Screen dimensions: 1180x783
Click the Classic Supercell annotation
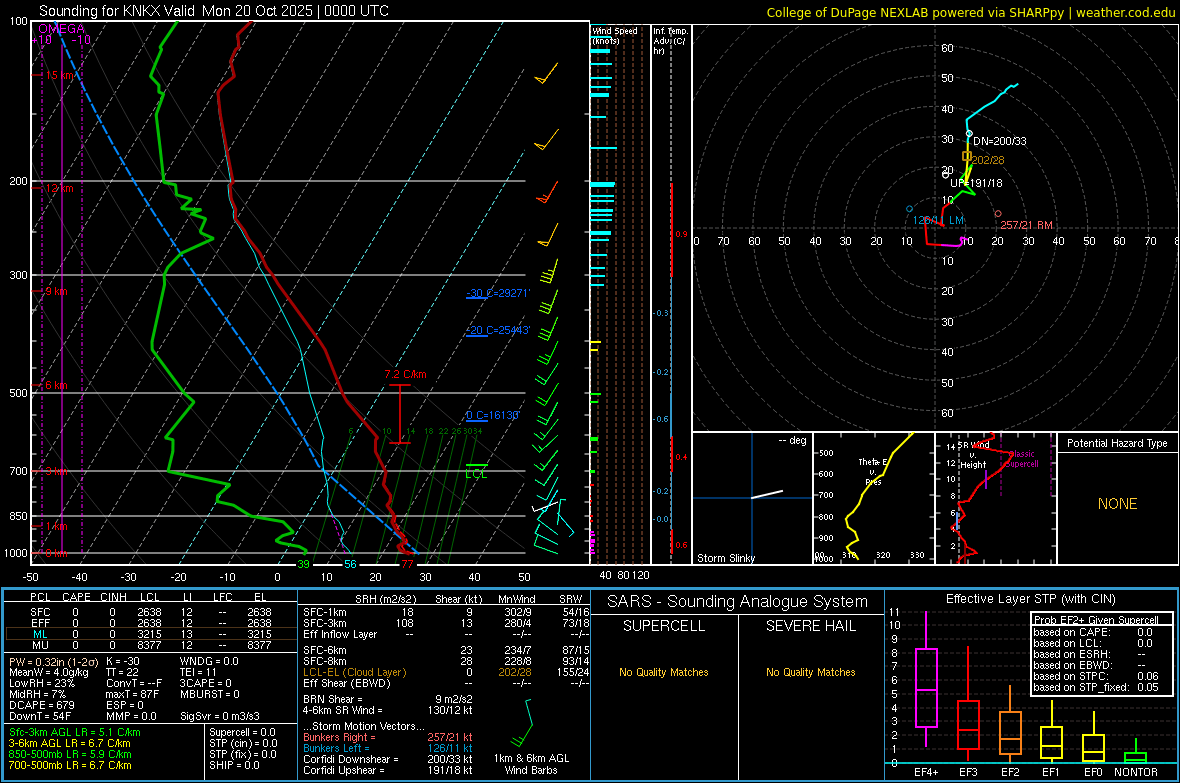pyautogui.click(x=1020, y=459)
